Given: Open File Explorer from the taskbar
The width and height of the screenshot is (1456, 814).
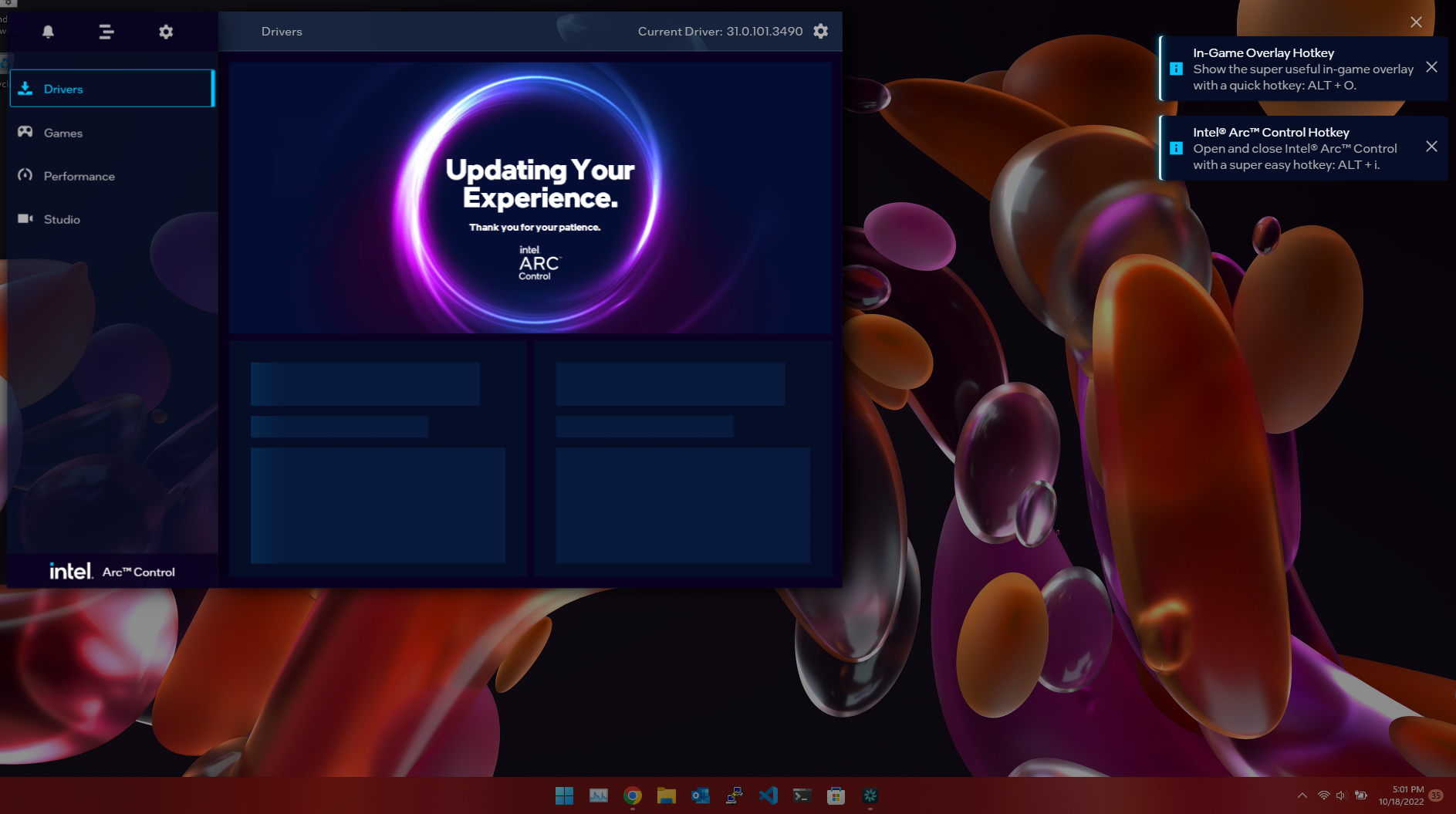Looking at the screenshot, I should pyautogui.click(x=667, y=795).
